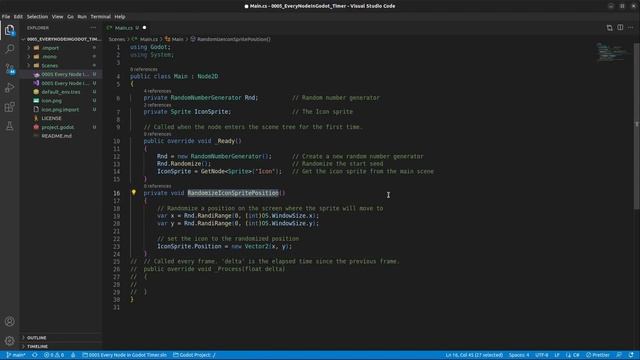Viewport: 640px width, 360px height.
Task: Select the highlighted 0005 Every Node file row
Action: tap(61, 74)
